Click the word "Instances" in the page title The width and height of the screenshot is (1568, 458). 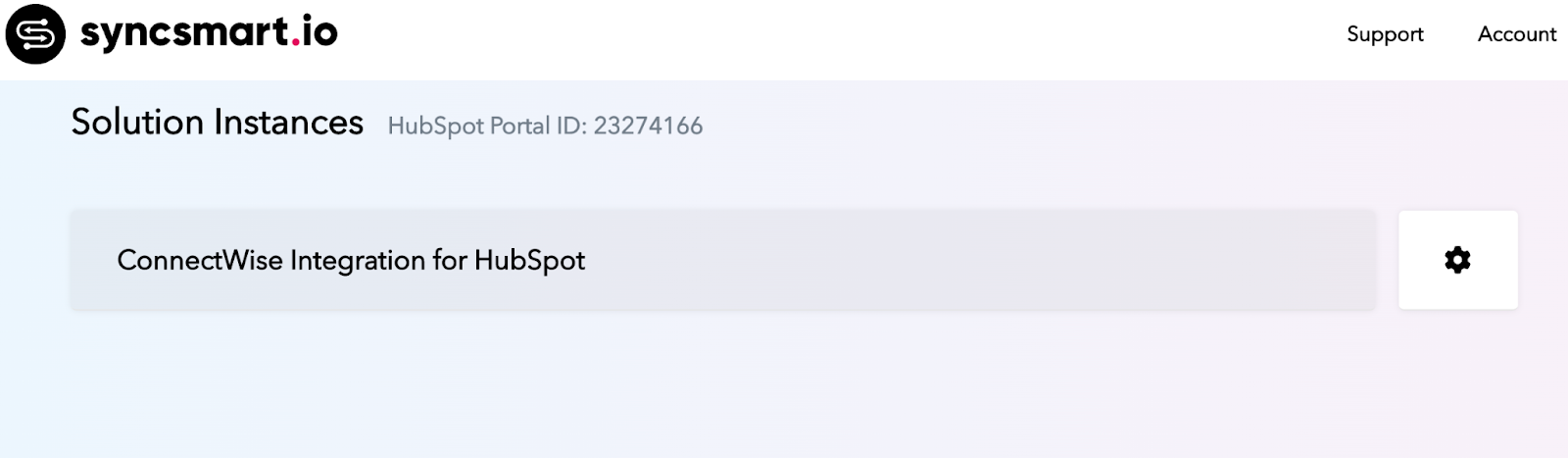pyautogui.click(x=288, y=123)
